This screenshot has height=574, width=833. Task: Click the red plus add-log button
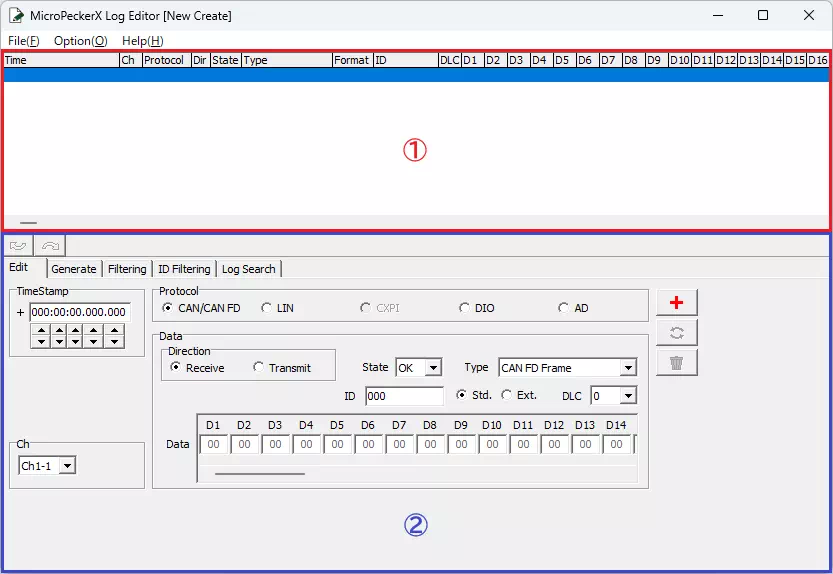click(676, 303)
